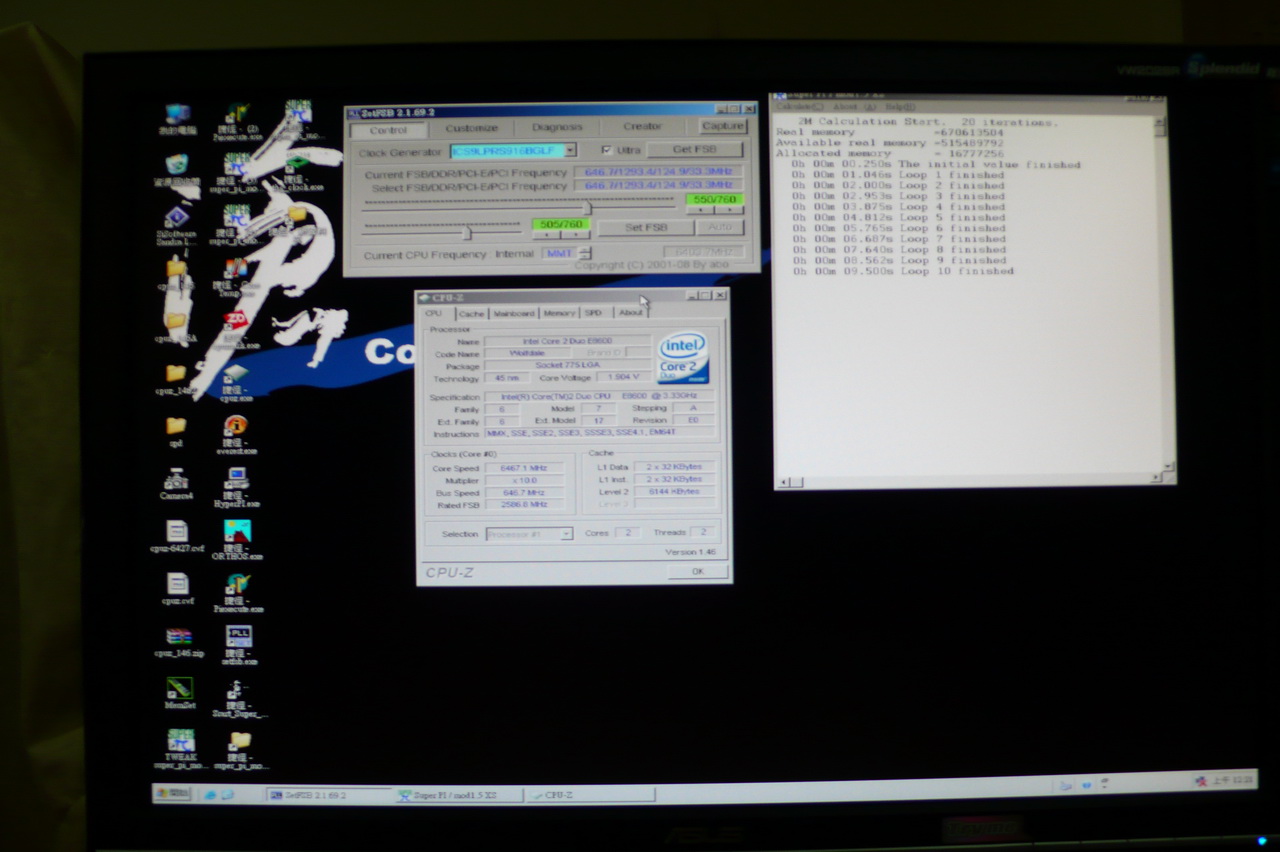
Task: Click the MMT frequency mode spinner
Action: point(584,254)
